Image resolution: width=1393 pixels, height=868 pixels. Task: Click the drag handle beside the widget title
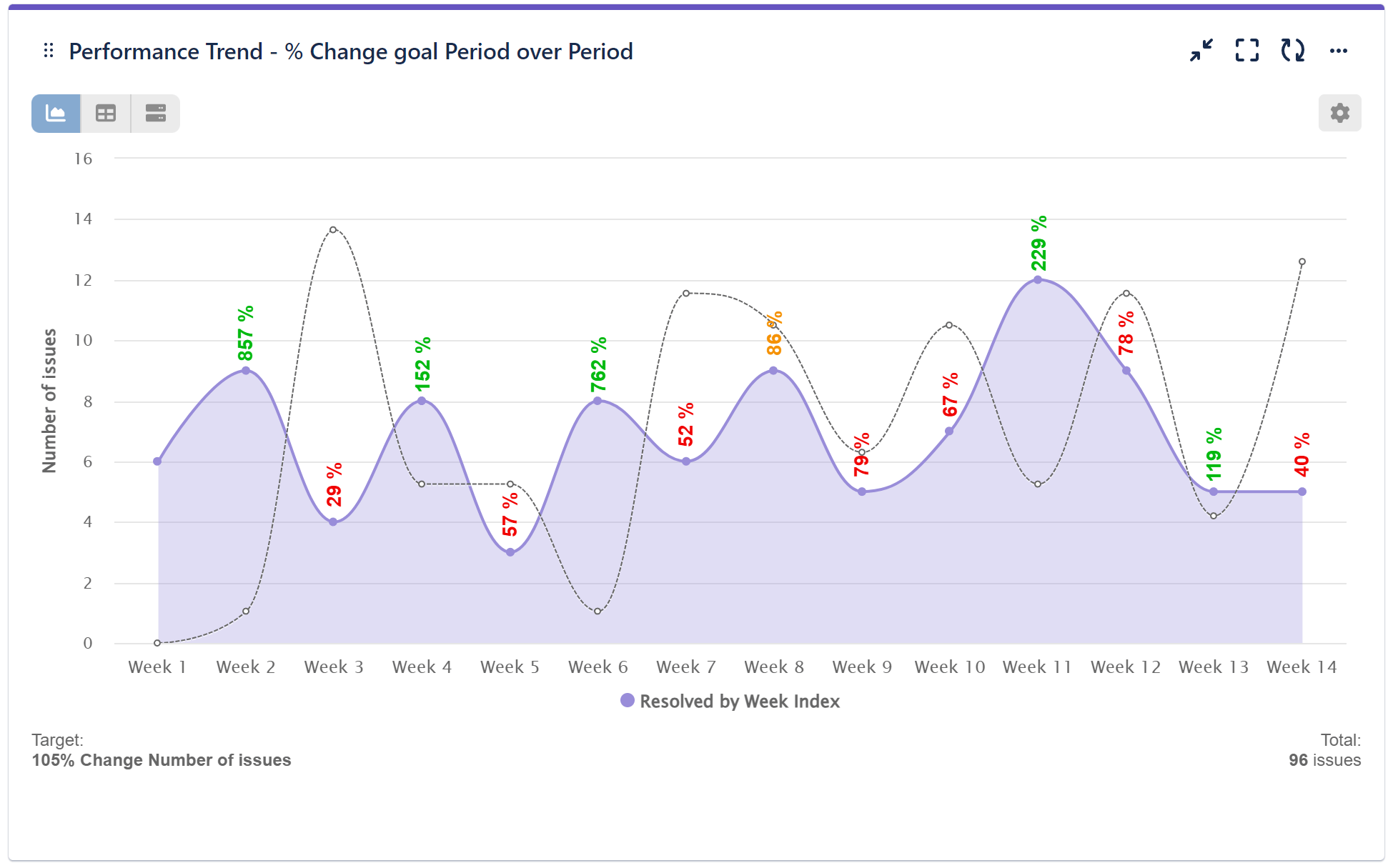[48, 51]
